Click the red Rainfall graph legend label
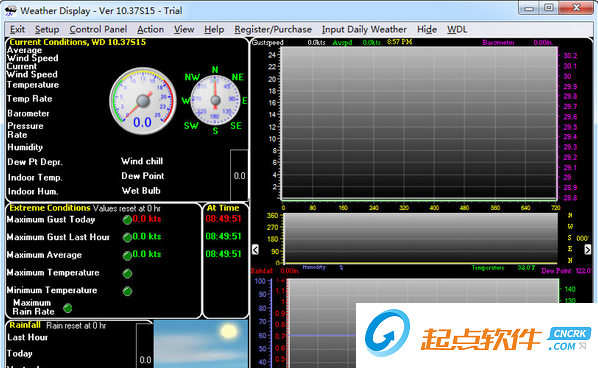Viewport: 598px width, 368px height. [262, 271]
